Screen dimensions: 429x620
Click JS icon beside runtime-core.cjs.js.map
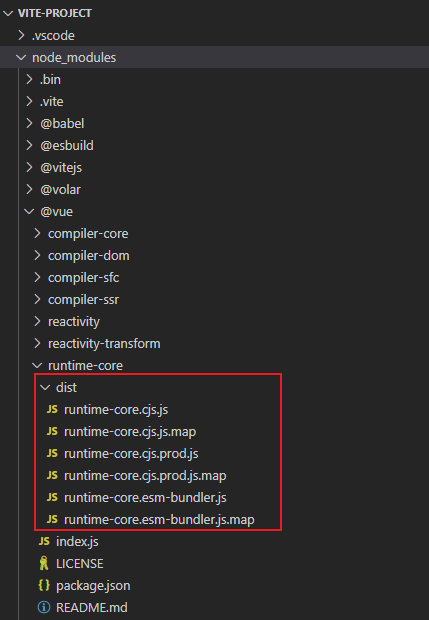(x=52, y=431)
